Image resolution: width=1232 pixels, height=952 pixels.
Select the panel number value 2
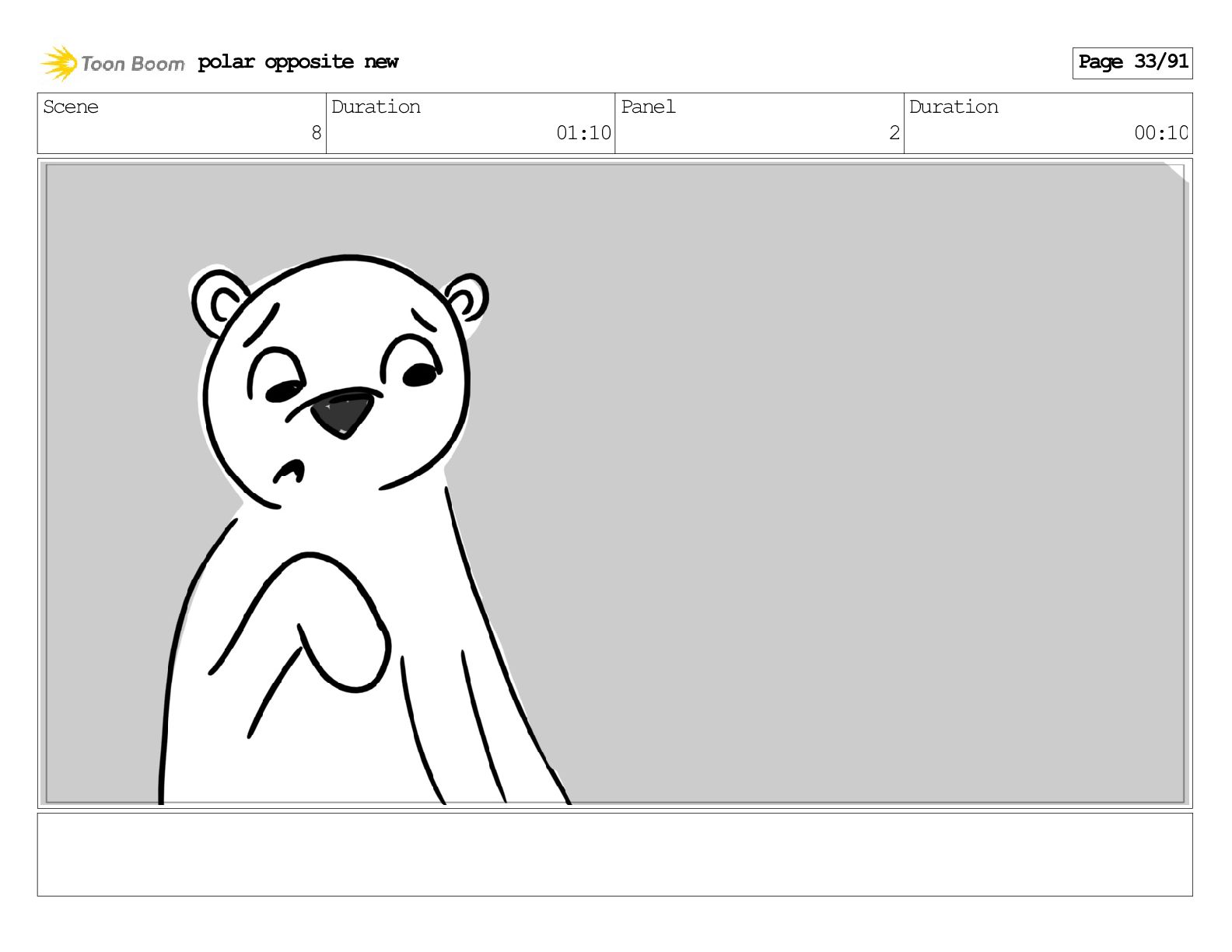click(x=894, y=133)
